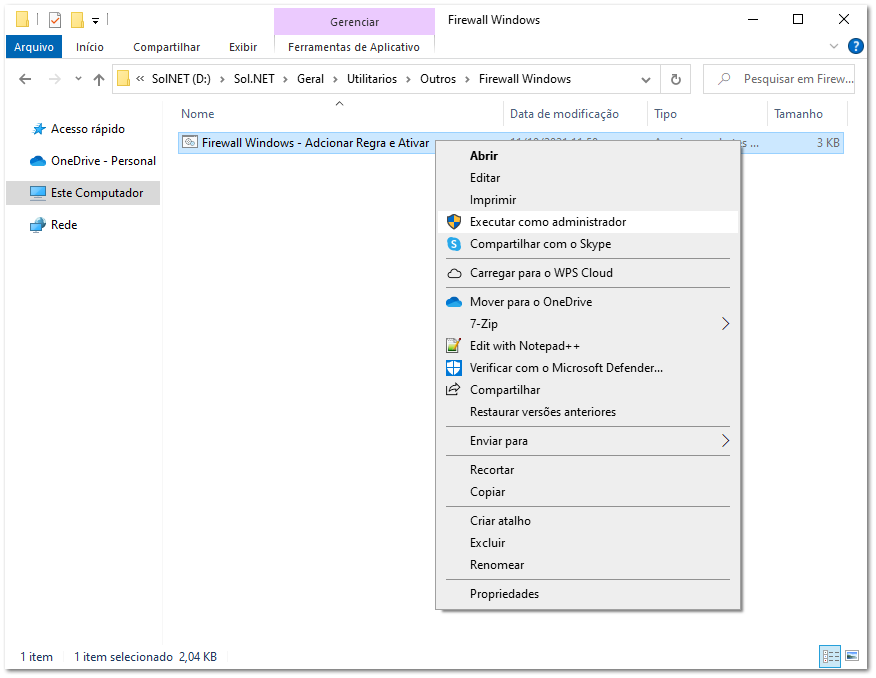876x678 pixels.
Task: Sort files by the Nome column
Action: click(198, 114)
